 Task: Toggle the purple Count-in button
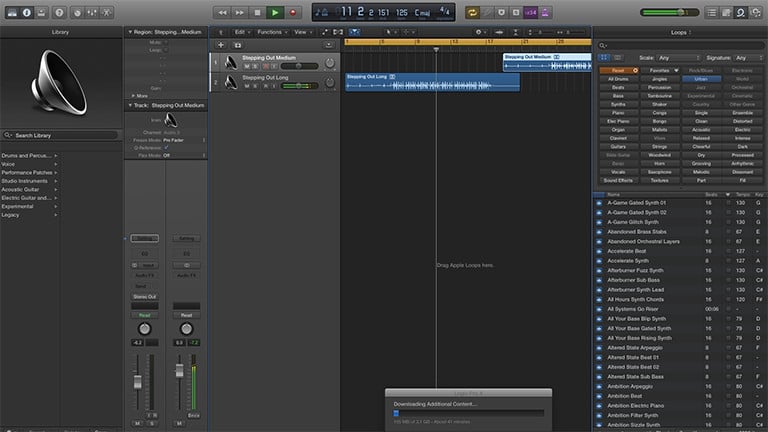(530, 13)
